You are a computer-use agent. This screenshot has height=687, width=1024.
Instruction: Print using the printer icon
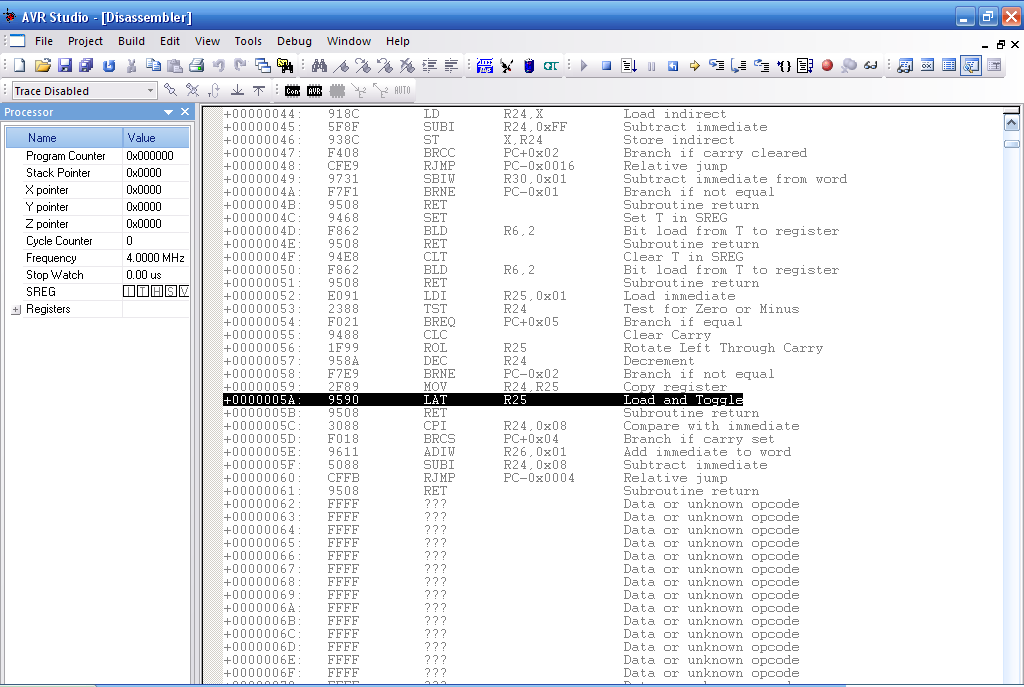[197, 65]
